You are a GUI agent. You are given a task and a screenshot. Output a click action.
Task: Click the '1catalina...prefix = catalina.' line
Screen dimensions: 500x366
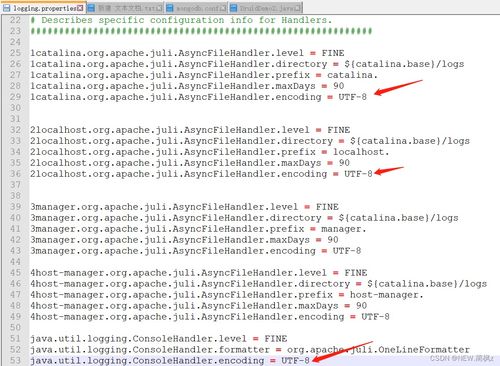tap(204, 75)
